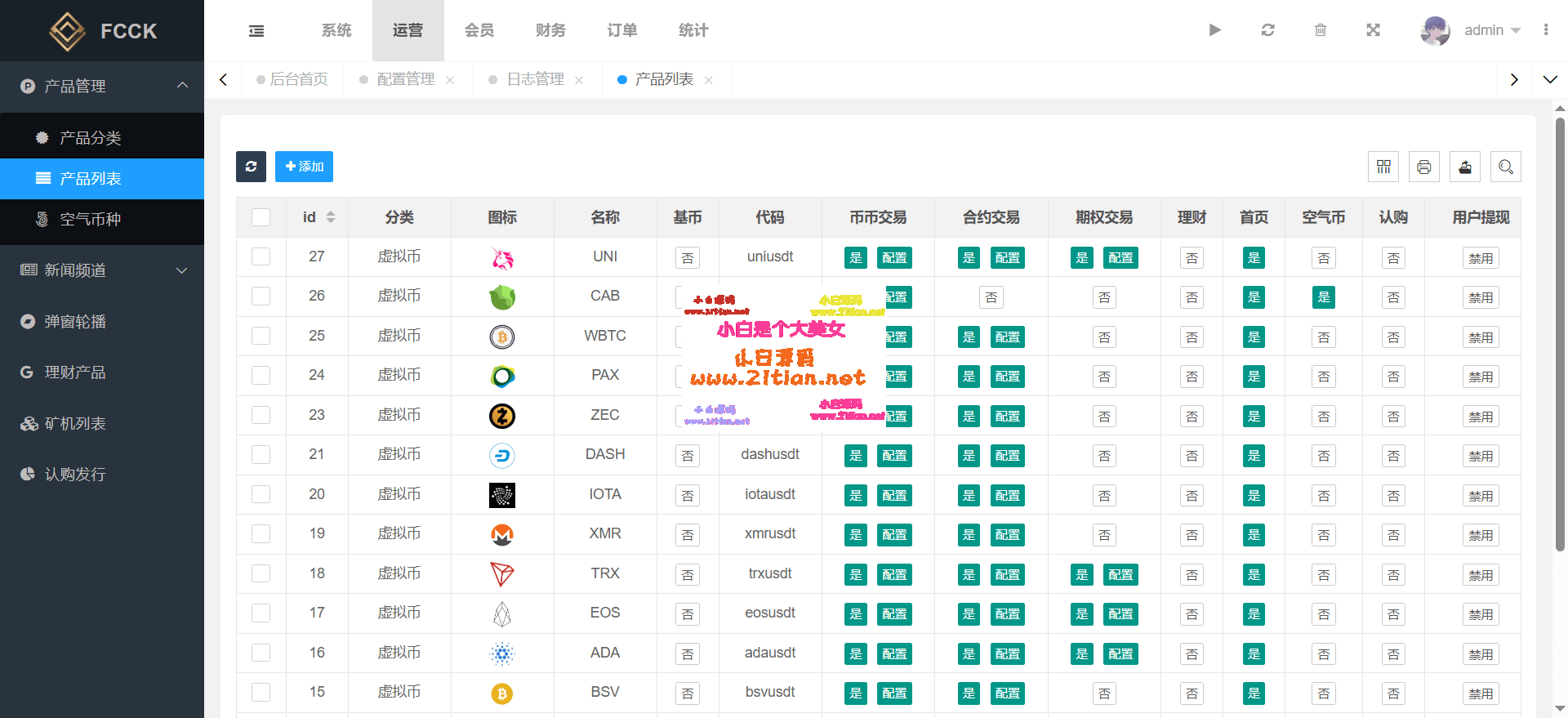This screenshot has width=1568, height=718.
Task: Switch to the 日志管理 tab
Action: tap(535, 79)
